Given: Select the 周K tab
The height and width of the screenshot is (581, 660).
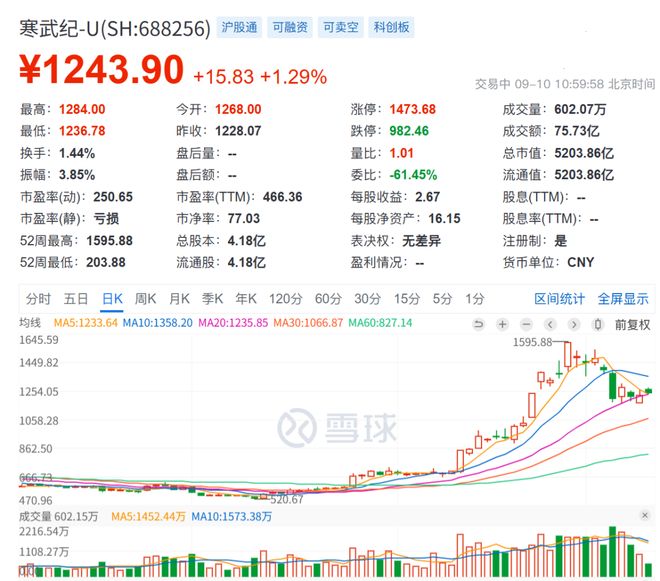Looking at the screenshot, I should [145, 299].
